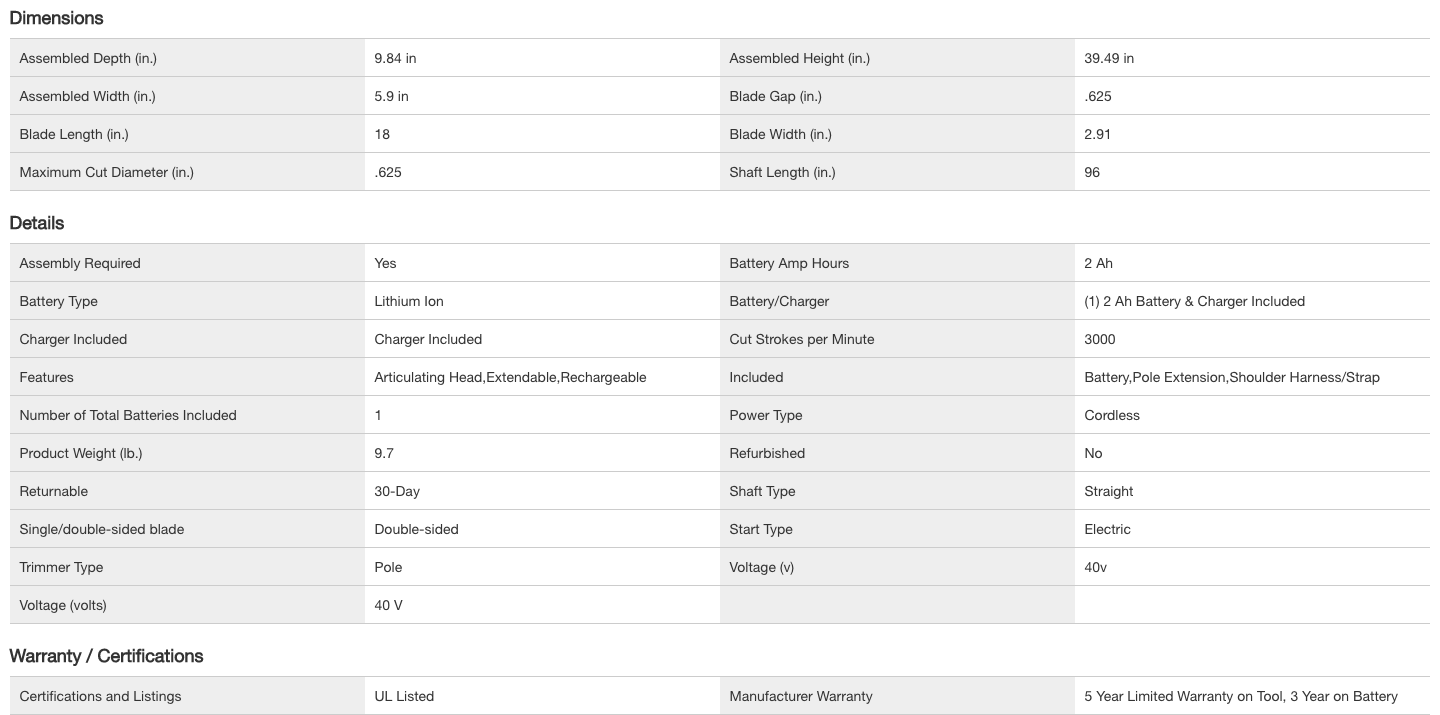Click the Battery,Pole Extension,Shoulder Harness/Strap value
Viewport: 1440px width, 715px height.
[x=1232, y=378]
